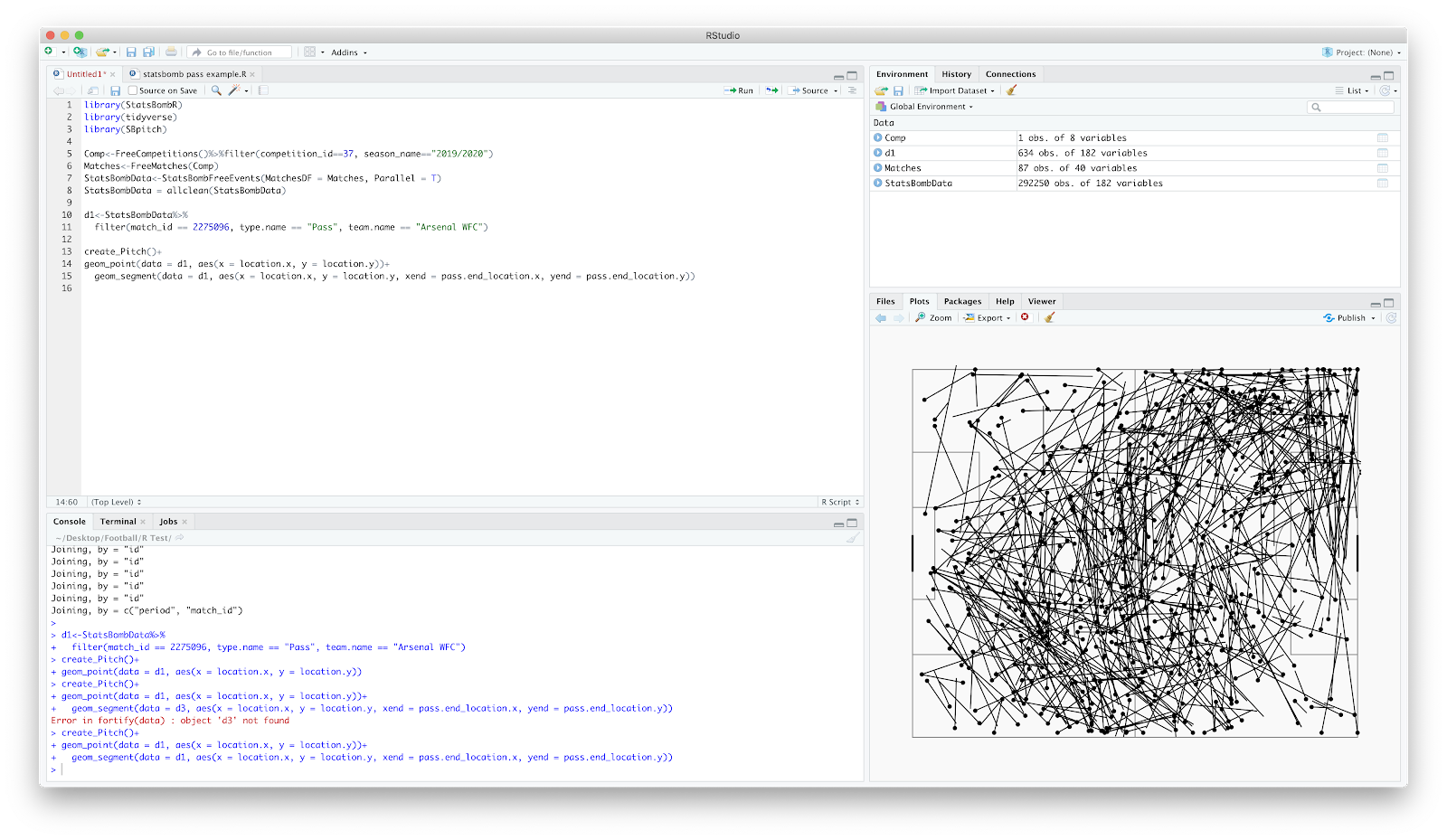Viewport: 1447px width, 840px height.
Task: Click the Print icon in the main toolbar
Action: 171,52
